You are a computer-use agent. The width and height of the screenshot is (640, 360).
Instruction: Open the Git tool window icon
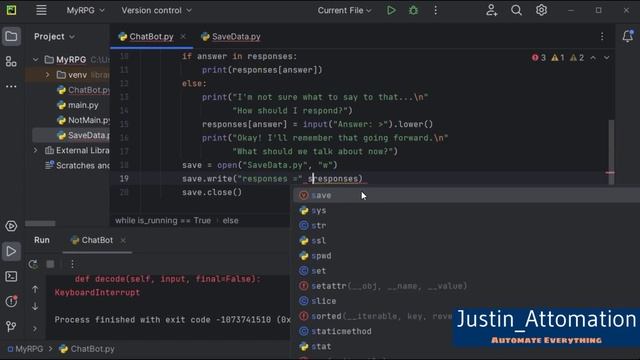tap(11, 326)
